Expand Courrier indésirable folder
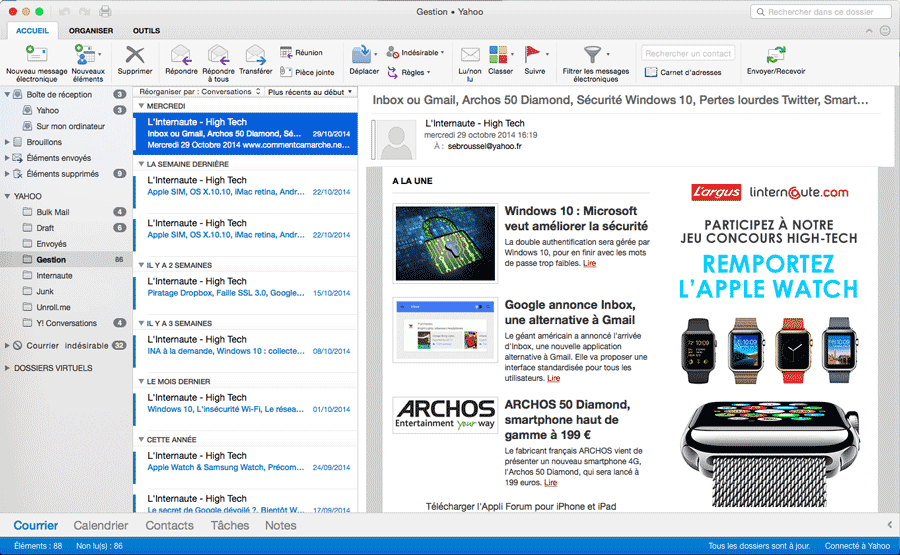 point(7,346)
